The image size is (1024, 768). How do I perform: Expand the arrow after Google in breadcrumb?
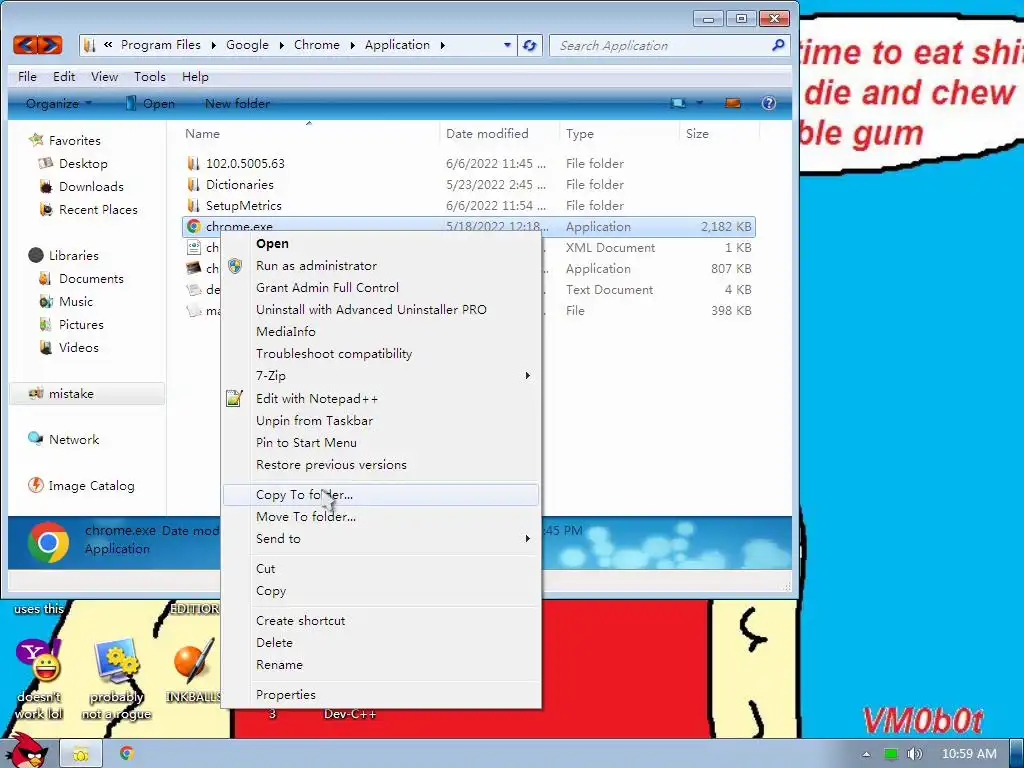click(281, 45)
